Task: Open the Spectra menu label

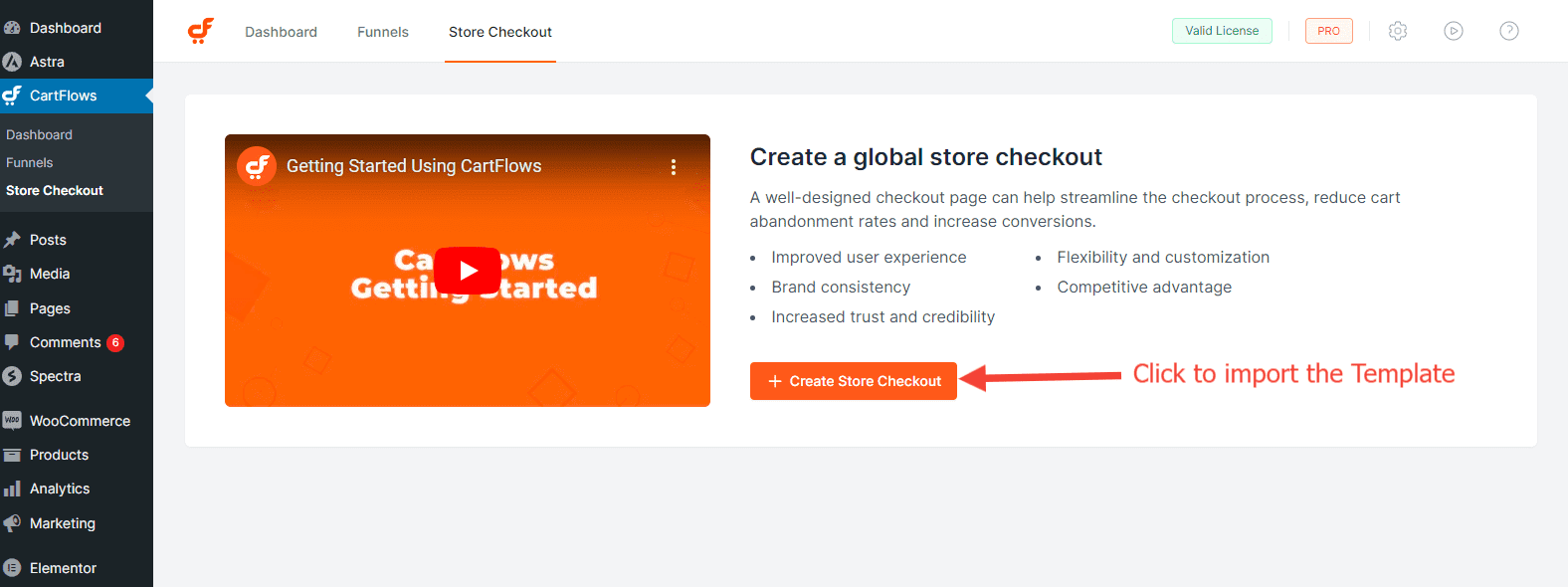Action: 56,376
